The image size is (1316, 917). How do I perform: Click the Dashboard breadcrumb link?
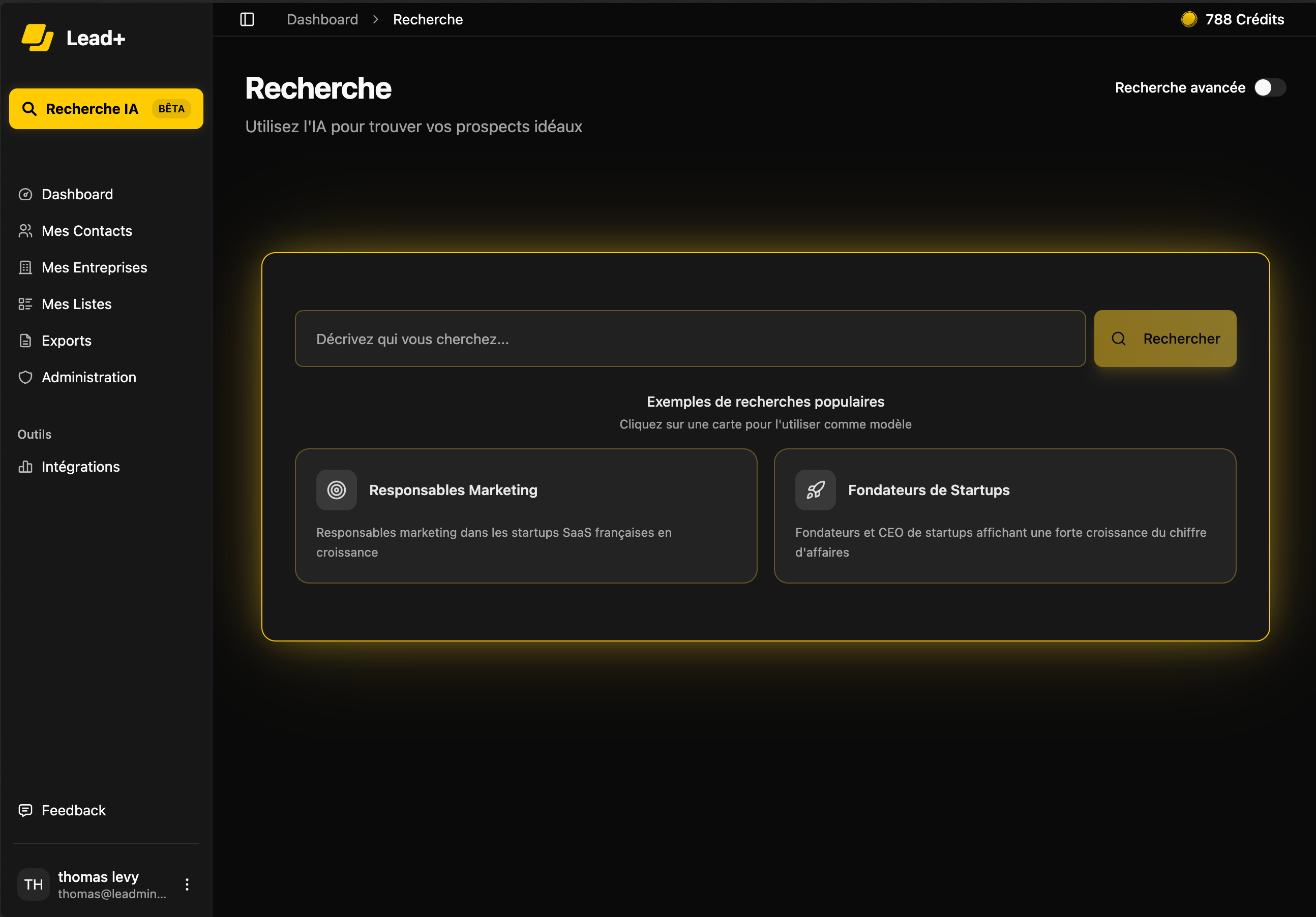point(322,19)
